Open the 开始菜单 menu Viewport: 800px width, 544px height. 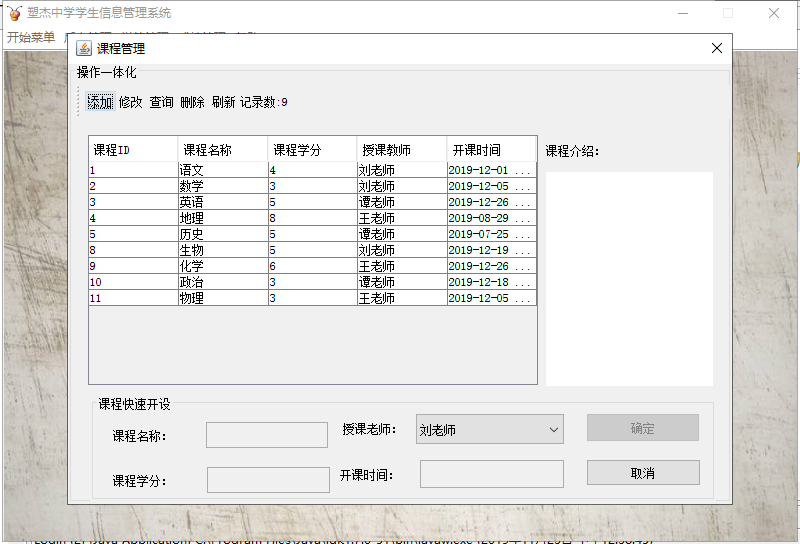[x=31, y=37]
